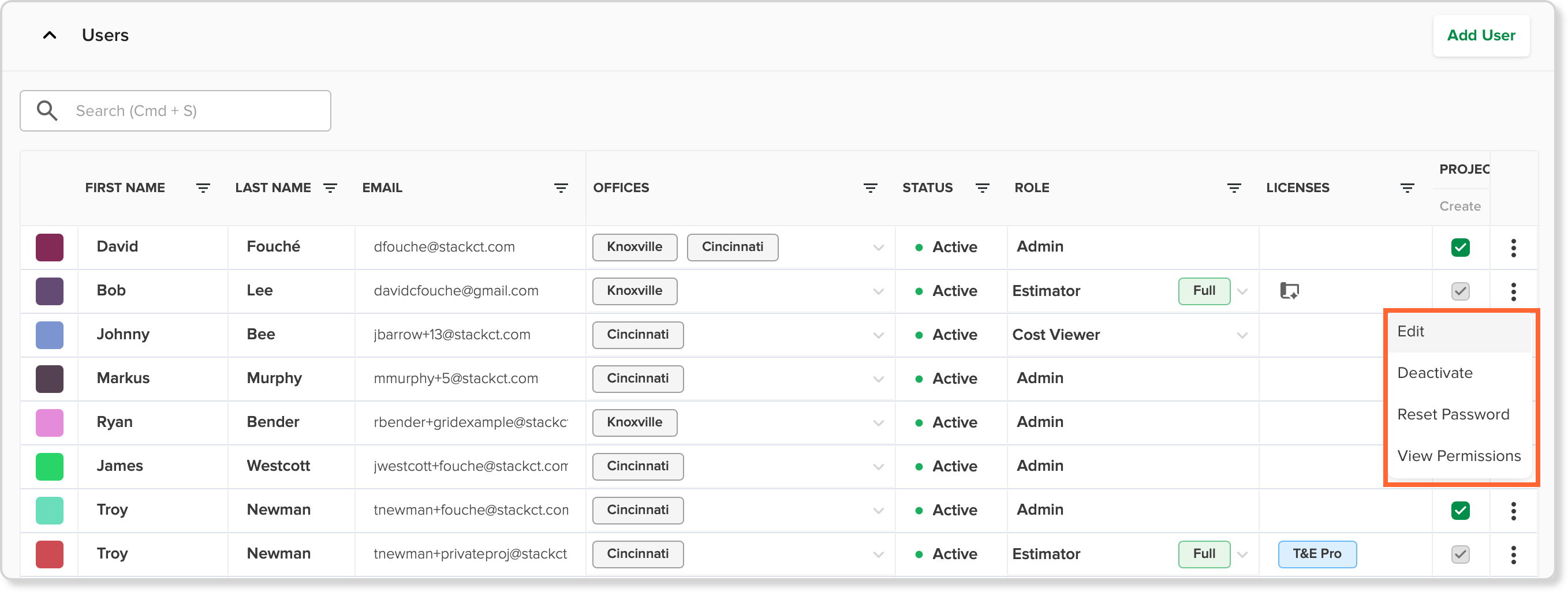The height and width of the screenshot is (592, 1568).
Task: Click maroon color swatch for David
Action: tap(49, 247)
